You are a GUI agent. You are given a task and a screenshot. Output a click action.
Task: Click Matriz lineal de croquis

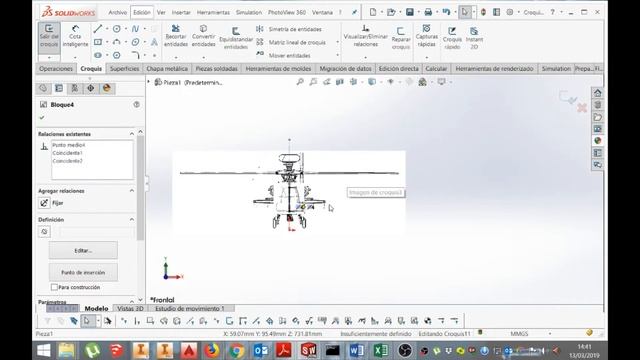(x=291, y=42)
